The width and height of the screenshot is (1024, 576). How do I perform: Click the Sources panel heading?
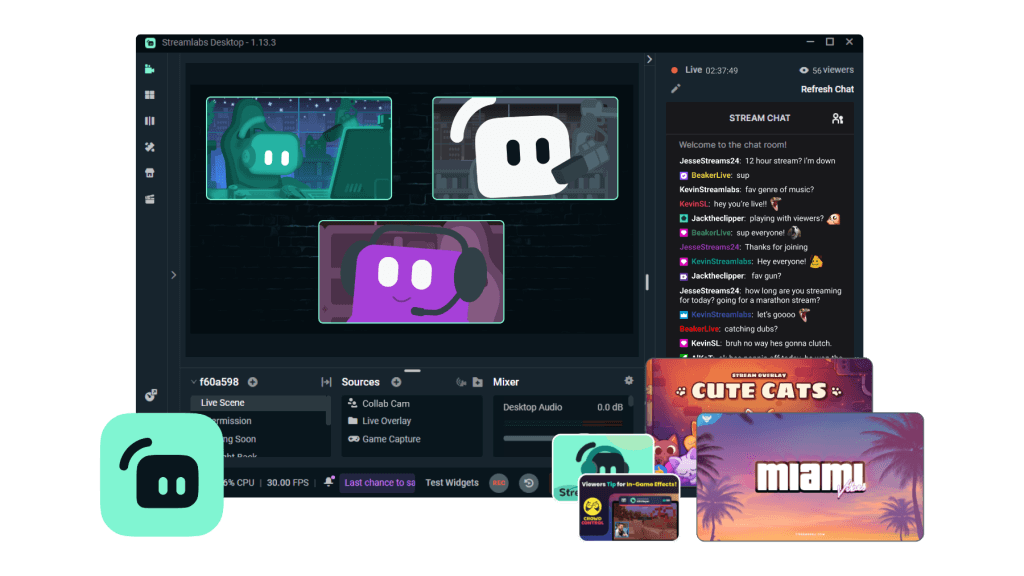click(x=360, y=382)
